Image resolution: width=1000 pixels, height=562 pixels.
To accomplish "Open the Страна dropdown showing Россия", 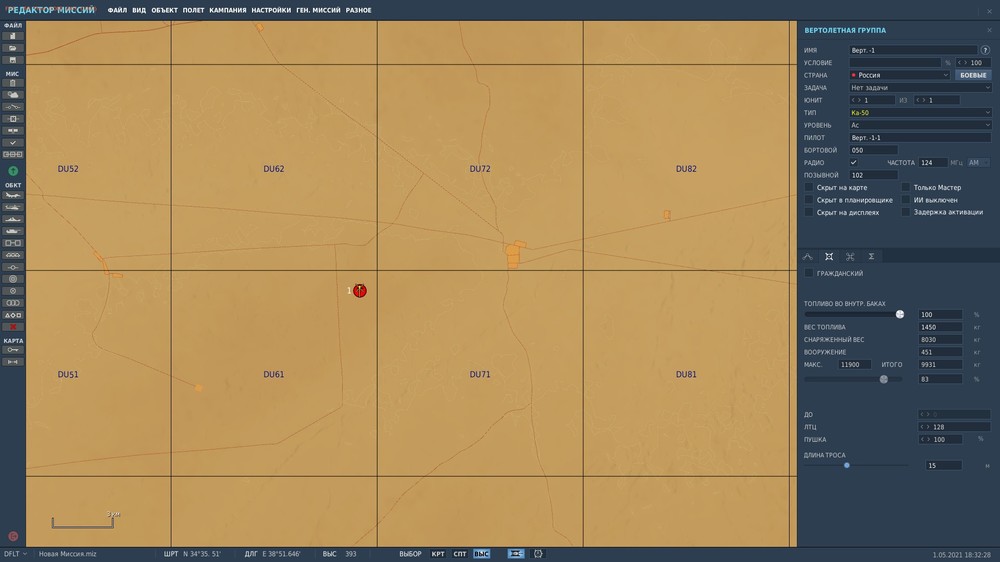I will pyautogui.click(x=899, y=75).
